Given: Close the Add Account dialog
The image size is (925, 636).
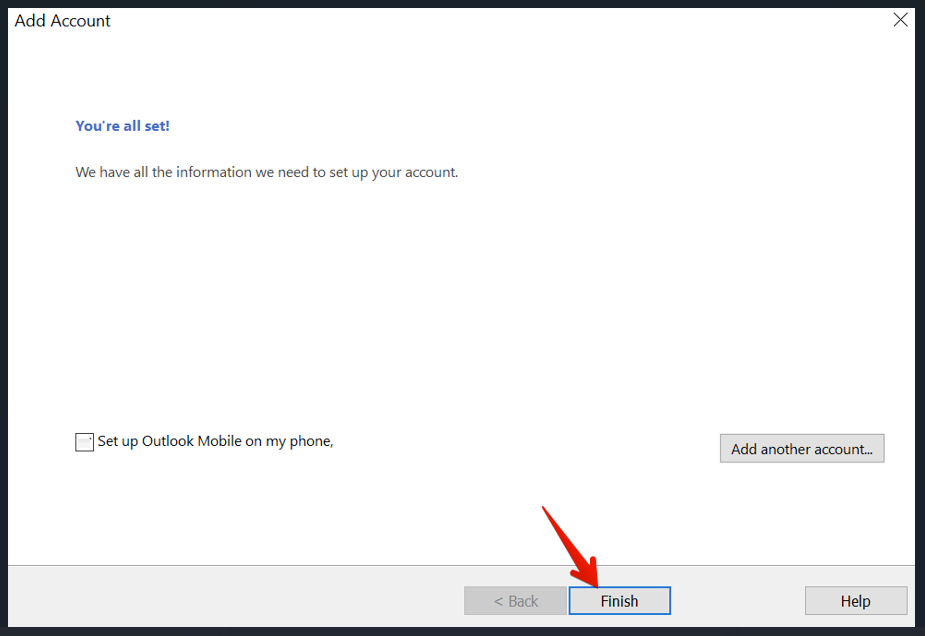Looking at the screenshot, I should [900, 19].
